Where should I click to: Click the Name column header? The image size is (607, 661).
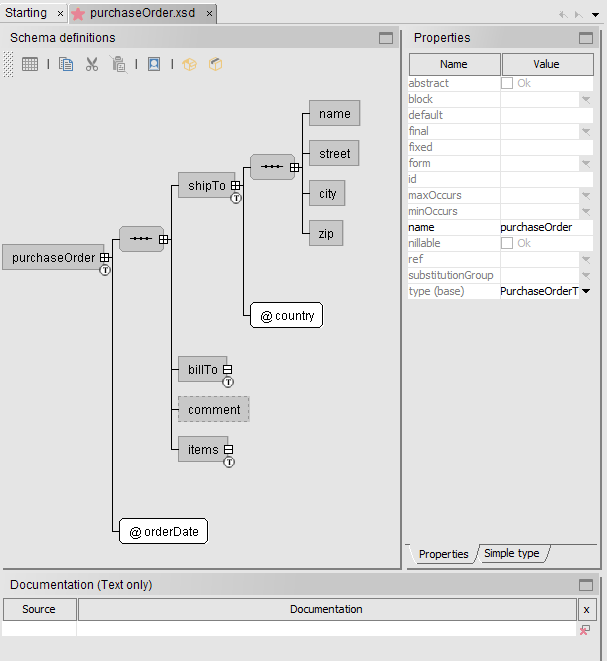pos(454,64)
